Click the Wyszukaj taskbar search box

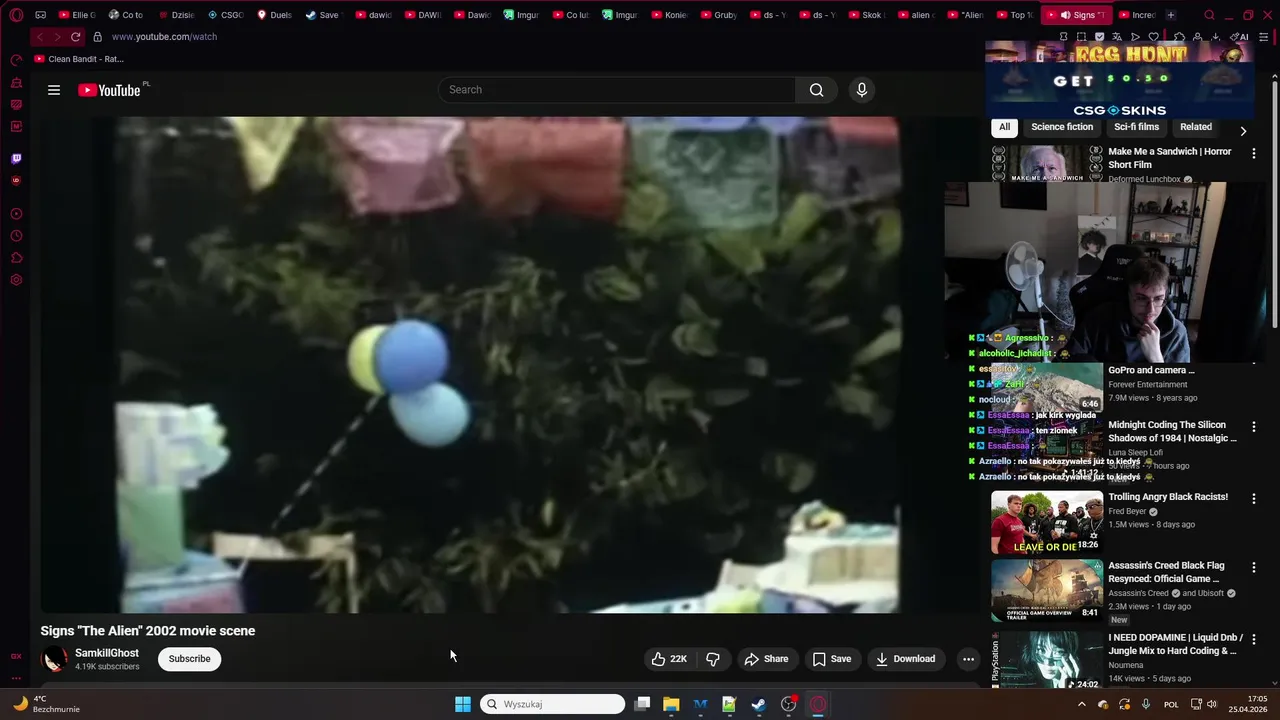click(552, 704)
